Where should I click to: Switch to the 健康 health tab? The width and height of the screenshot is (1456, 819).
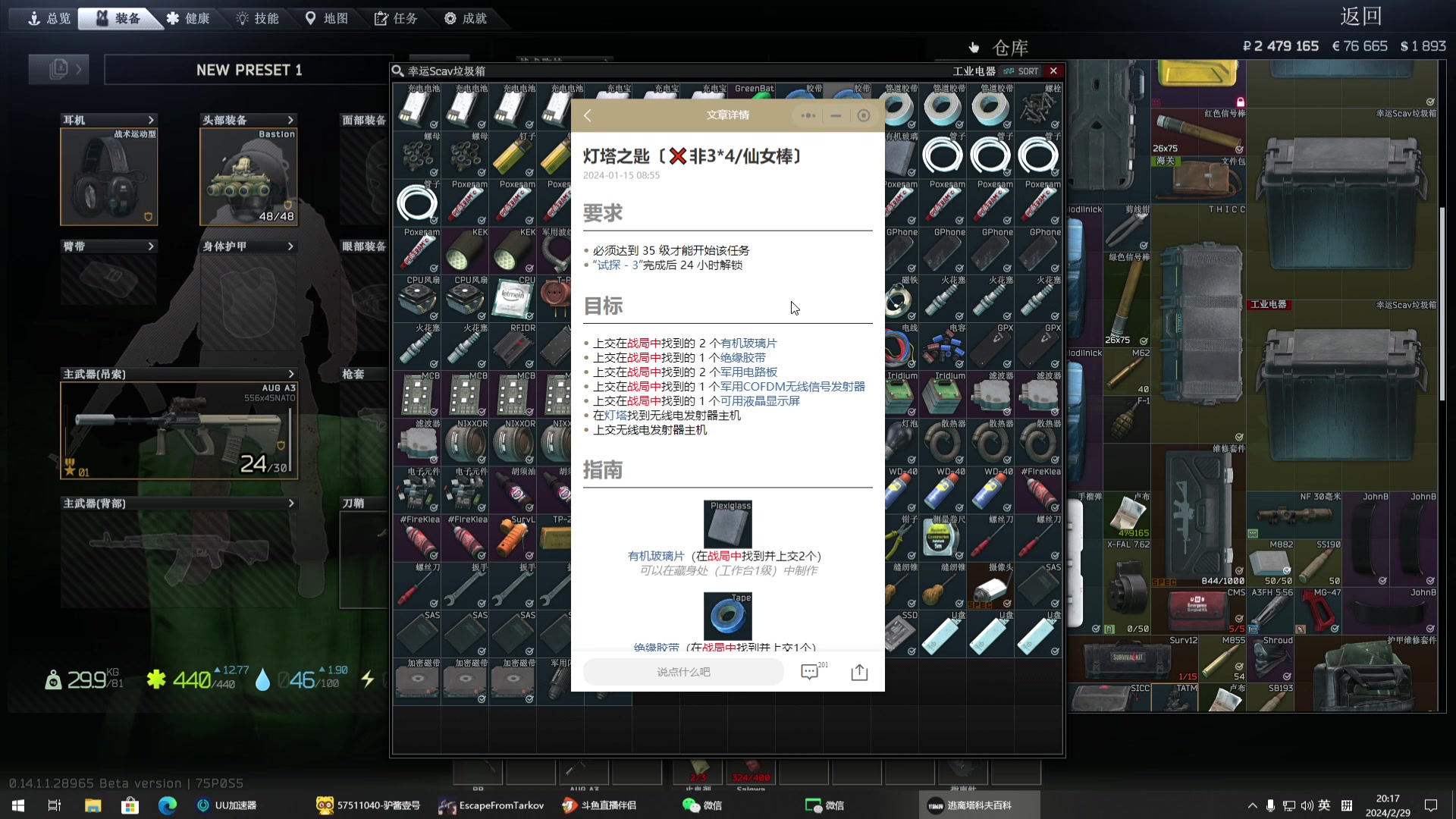188,18
